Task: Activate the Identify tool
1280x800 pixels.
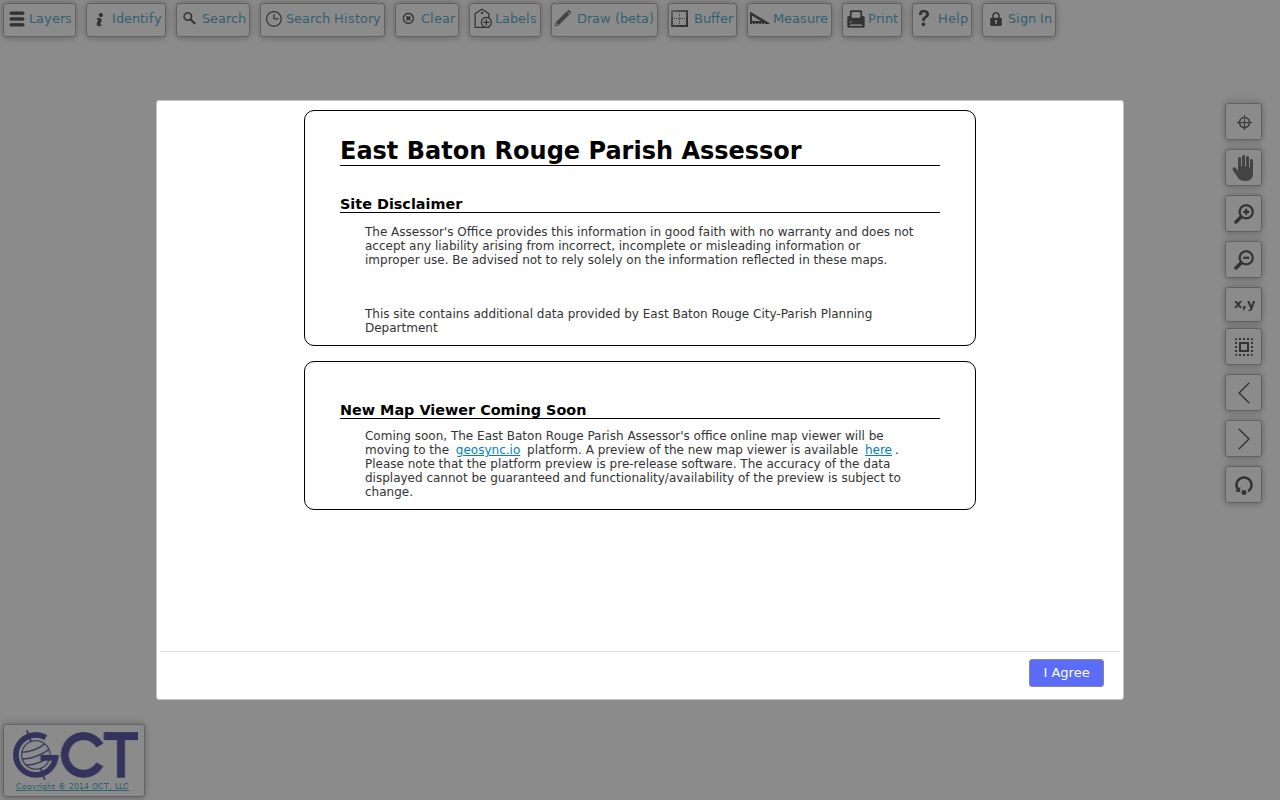Action: pyautogui.click(x=126, y=19)
